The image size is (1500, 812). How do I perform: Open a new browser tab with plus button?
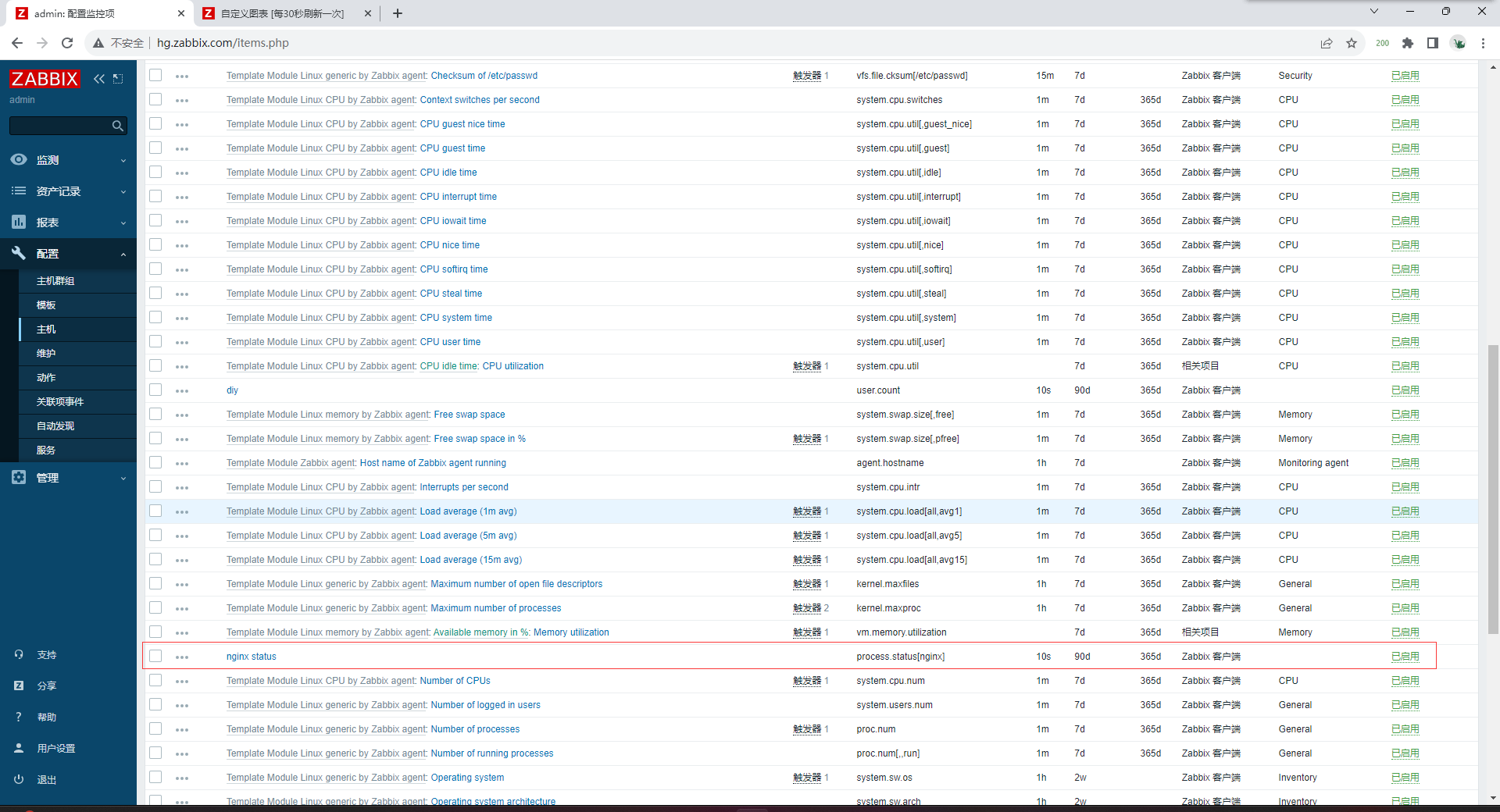(397, 13)
